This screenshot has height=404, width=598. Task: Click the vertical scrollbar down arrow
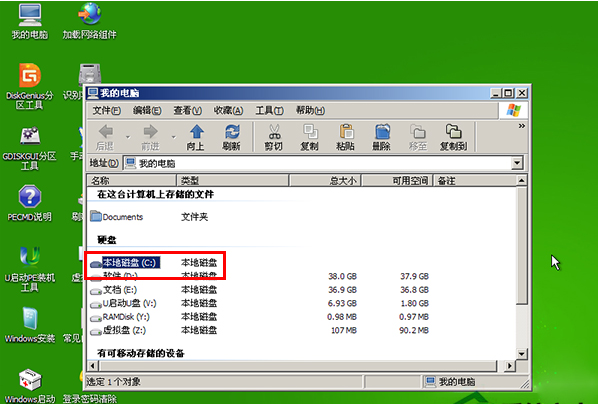click(521, 354)
